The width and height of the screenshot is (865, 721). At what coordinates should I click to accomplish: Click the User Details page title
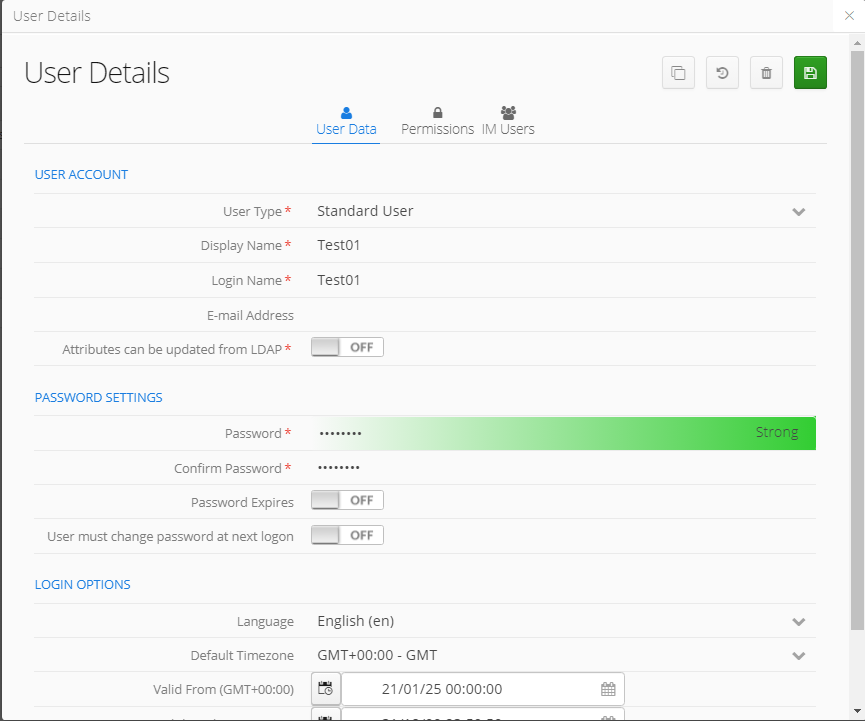point(97,73)
